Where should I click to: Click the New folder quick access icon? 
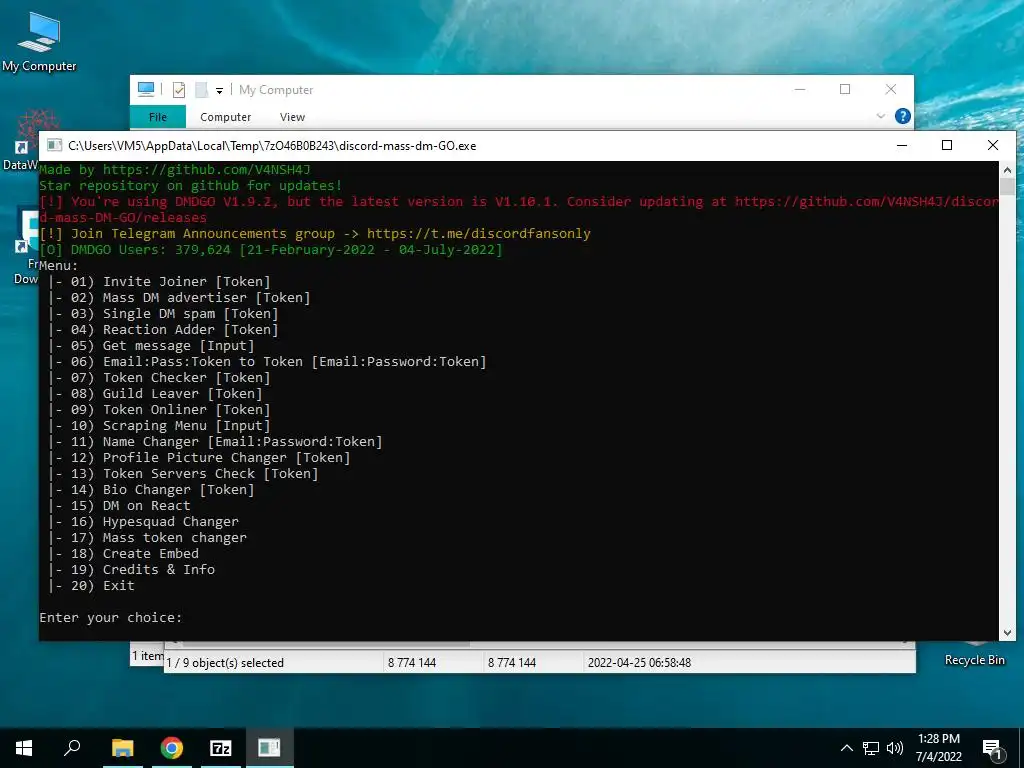coord(202,89)
